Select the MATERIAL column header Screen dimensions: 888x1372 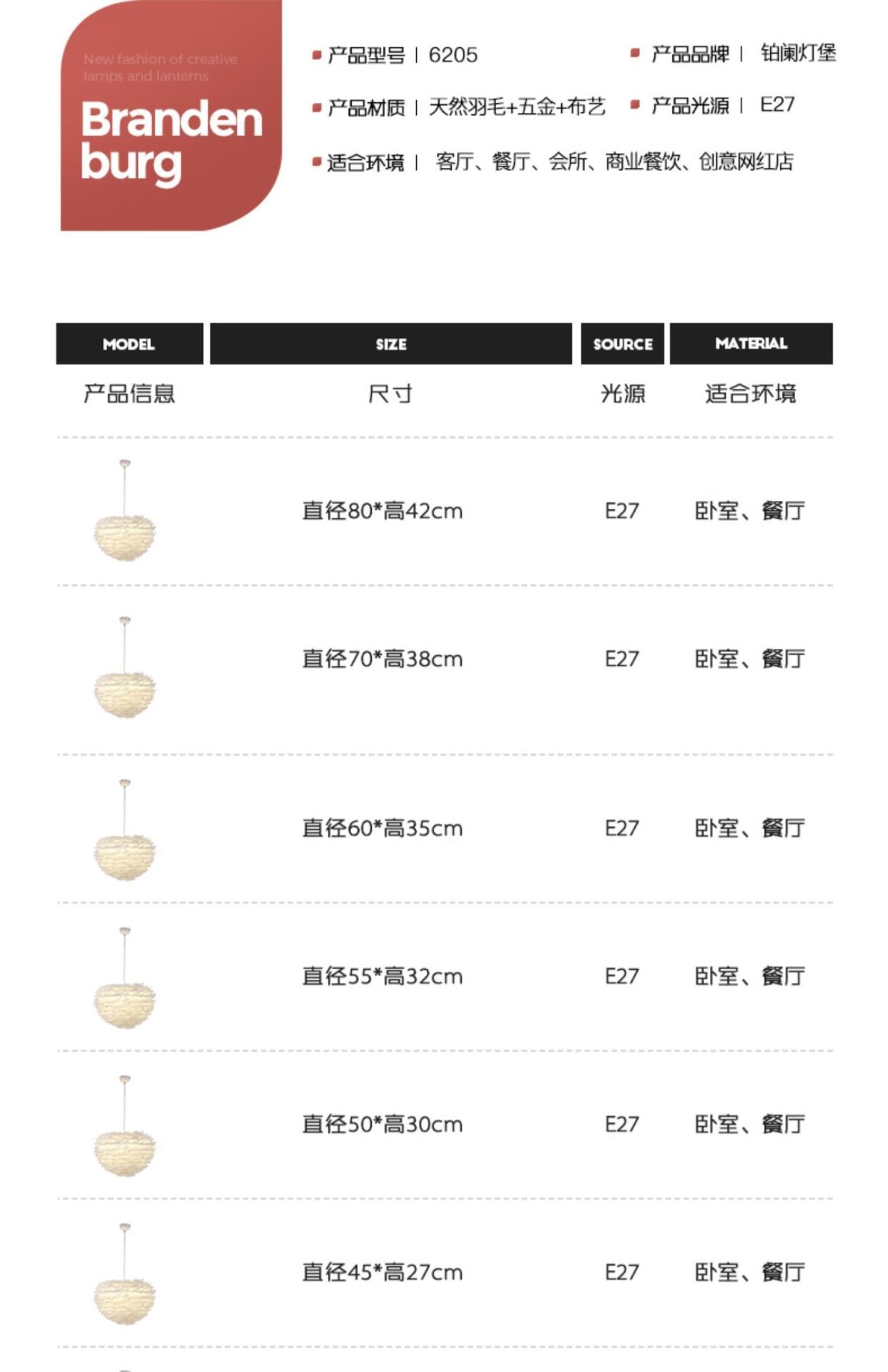pyautogui.click(x=751, y=344)
